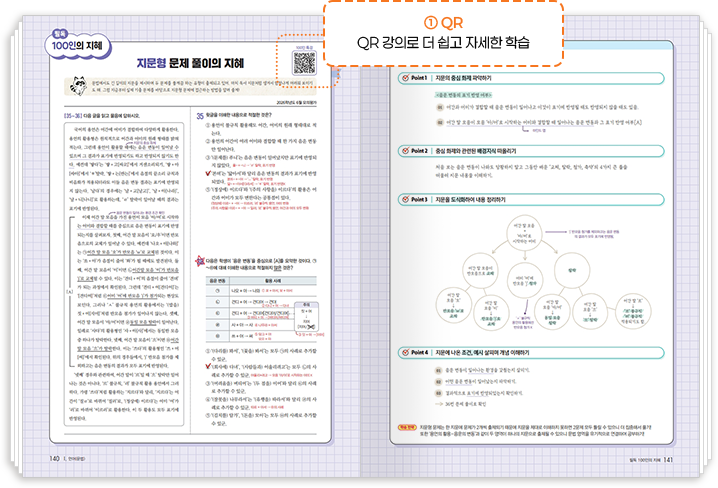Image resolution: width=718 pixels, height=488 pixels.
Task: Click the '100인의 지혜' cloud badge
Action: (77, 45)
